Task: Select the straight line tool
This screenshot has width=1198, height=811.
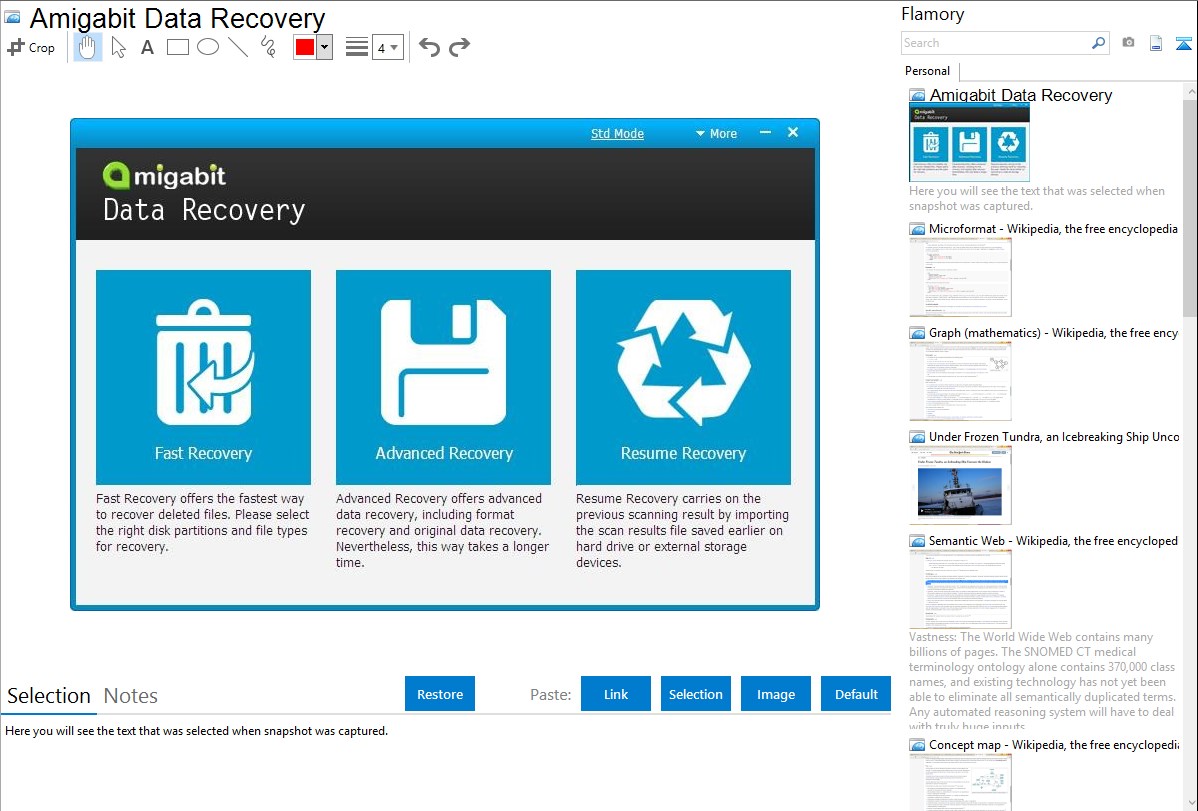Action: tap(238, 47)
